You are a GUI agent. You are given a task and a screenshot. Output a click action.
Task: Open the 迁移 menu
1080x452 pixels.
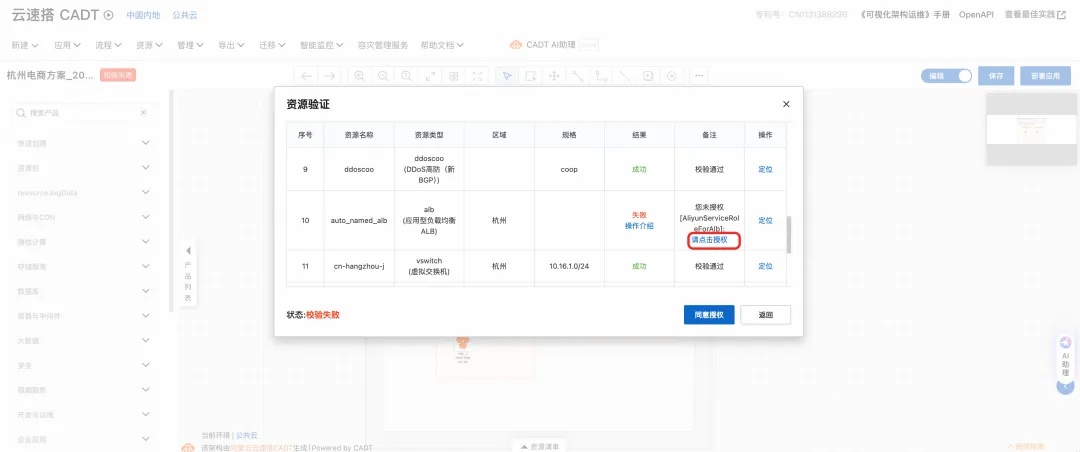click(x=273, y=45)
